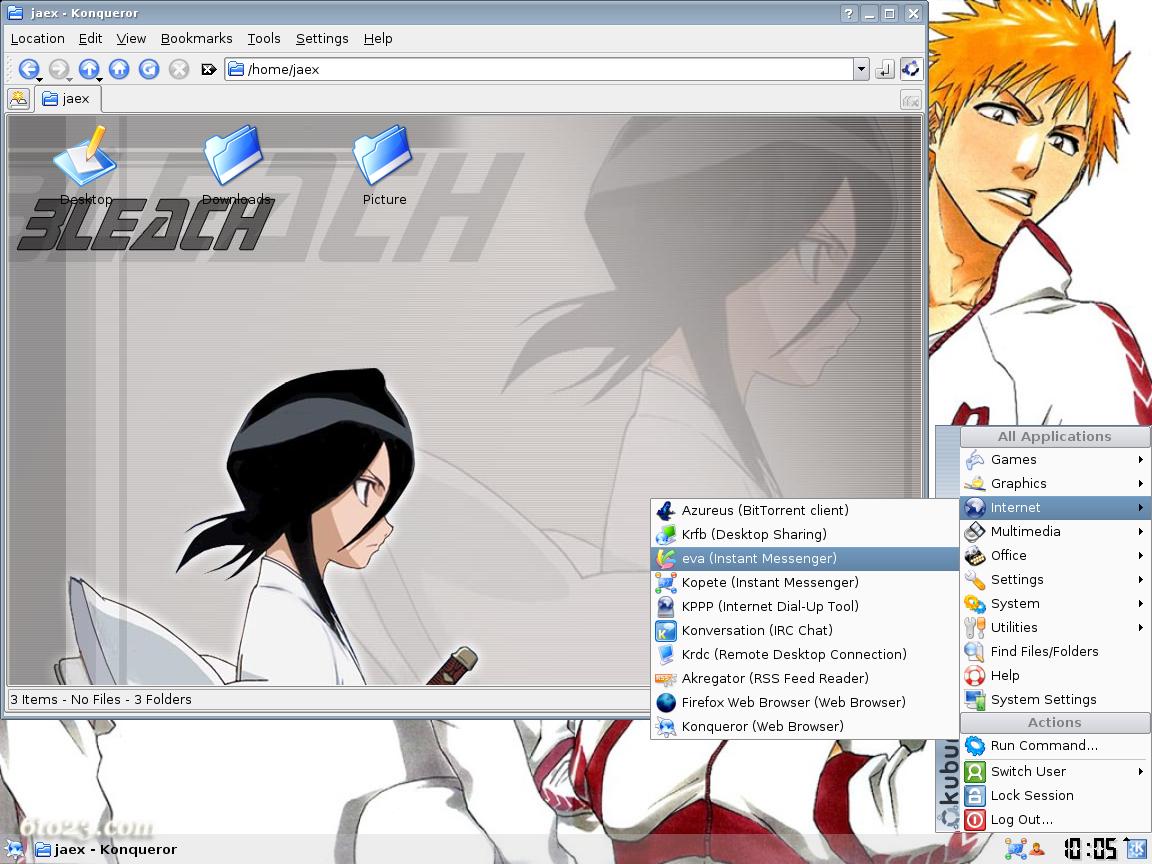Click panel launcher icon at far left

(14, 851)
